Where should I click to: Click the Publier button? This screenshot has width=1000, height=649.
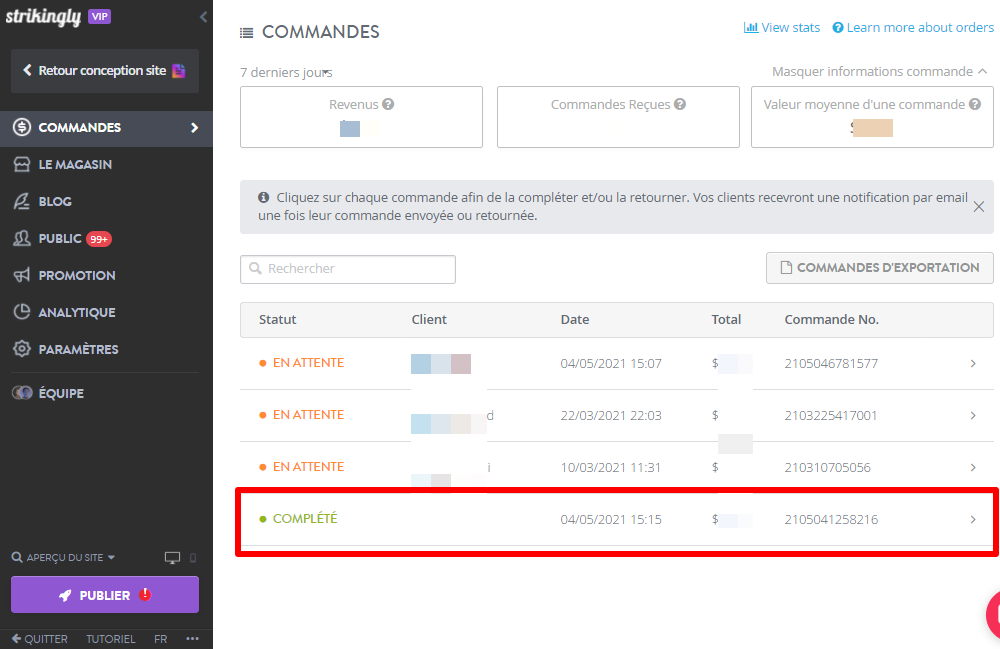coord(105,595)
